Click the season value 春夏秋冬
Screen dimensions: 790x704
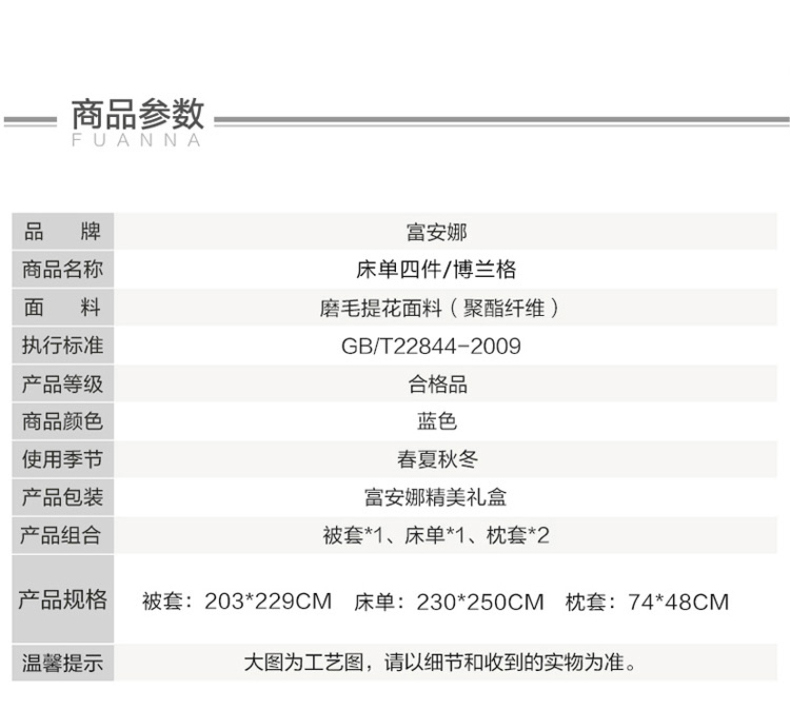pyautogui.click(x=437, y=460)
